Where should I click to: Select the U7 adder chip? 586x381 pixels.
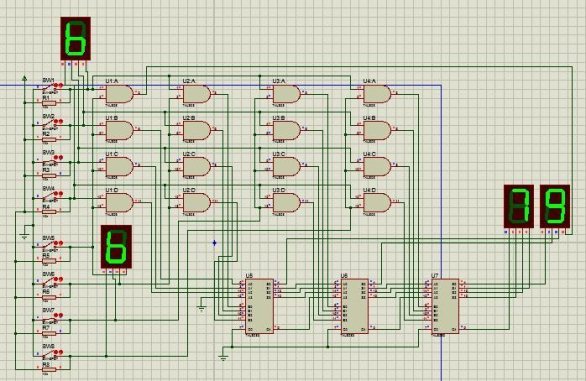point(445,306)
